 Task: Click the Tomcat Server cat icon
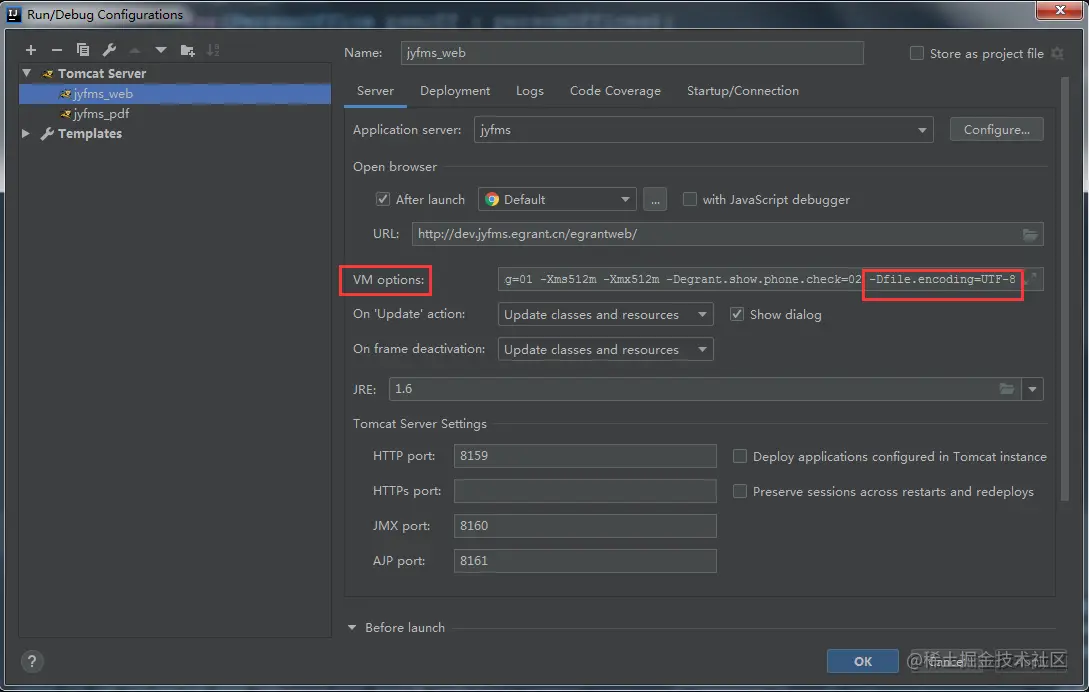click(48, 74)
